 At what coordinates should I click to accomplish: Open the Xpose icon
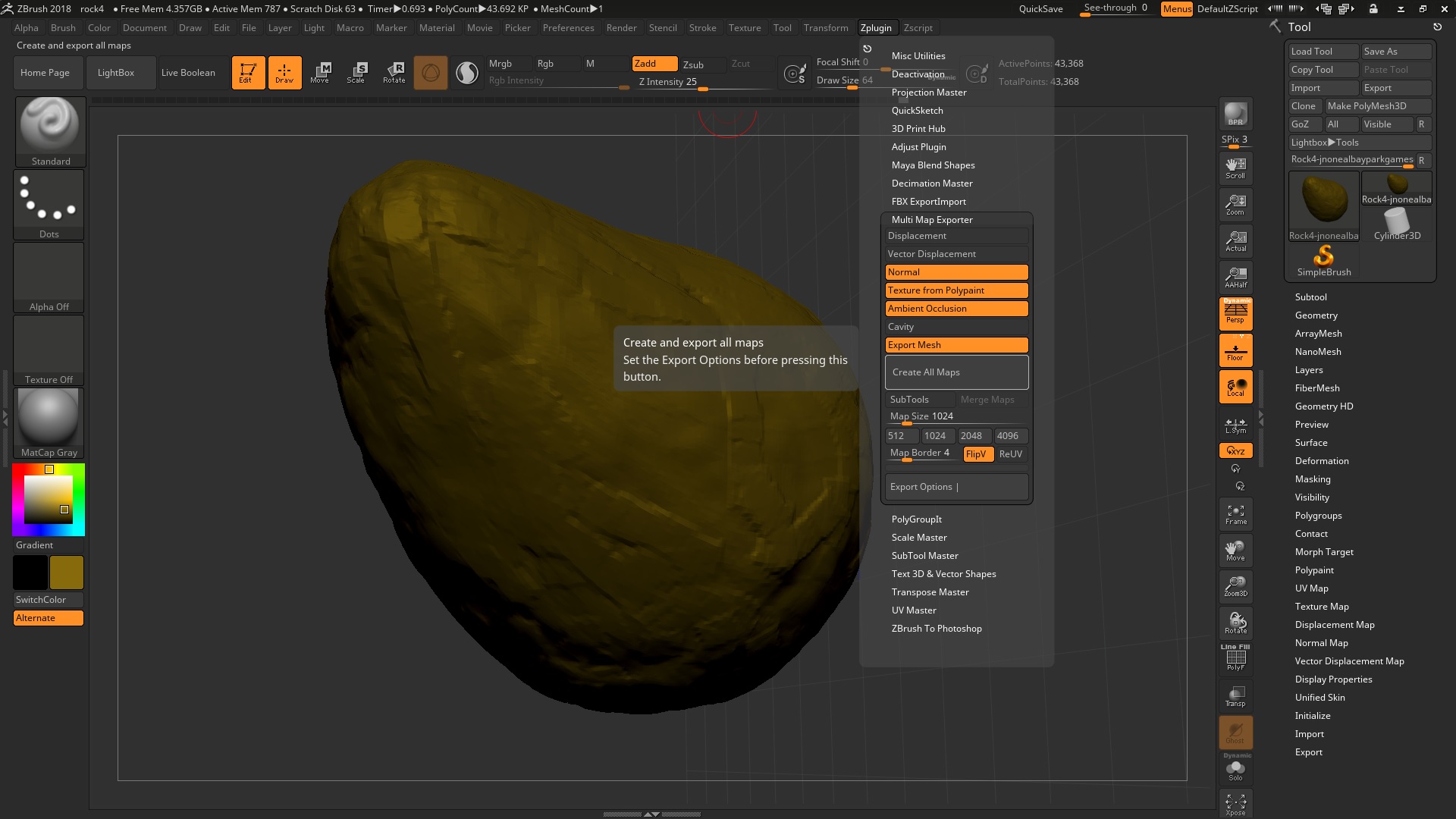click(x=1235, y=804)
